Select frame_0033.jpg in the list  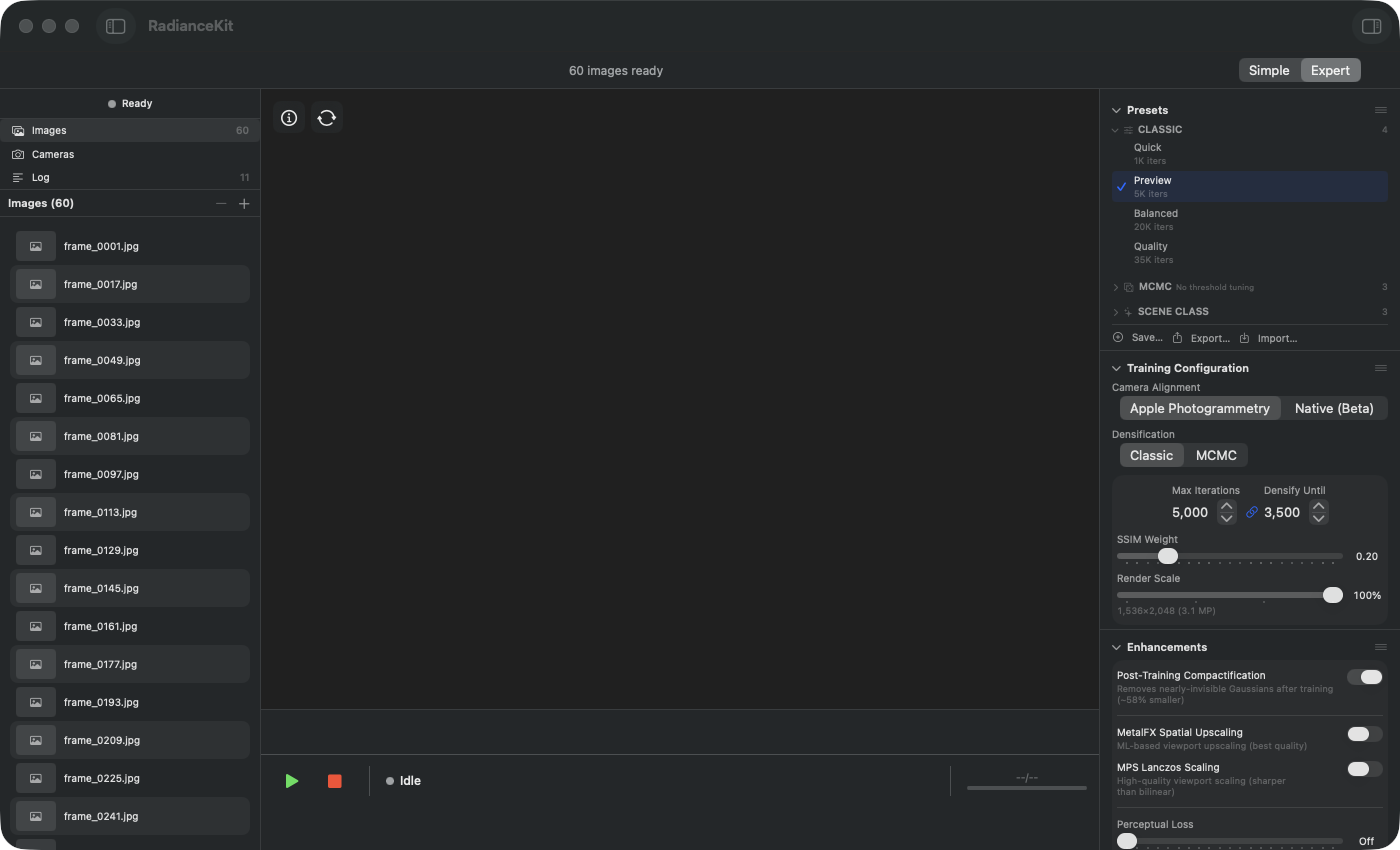pos(130,322)
